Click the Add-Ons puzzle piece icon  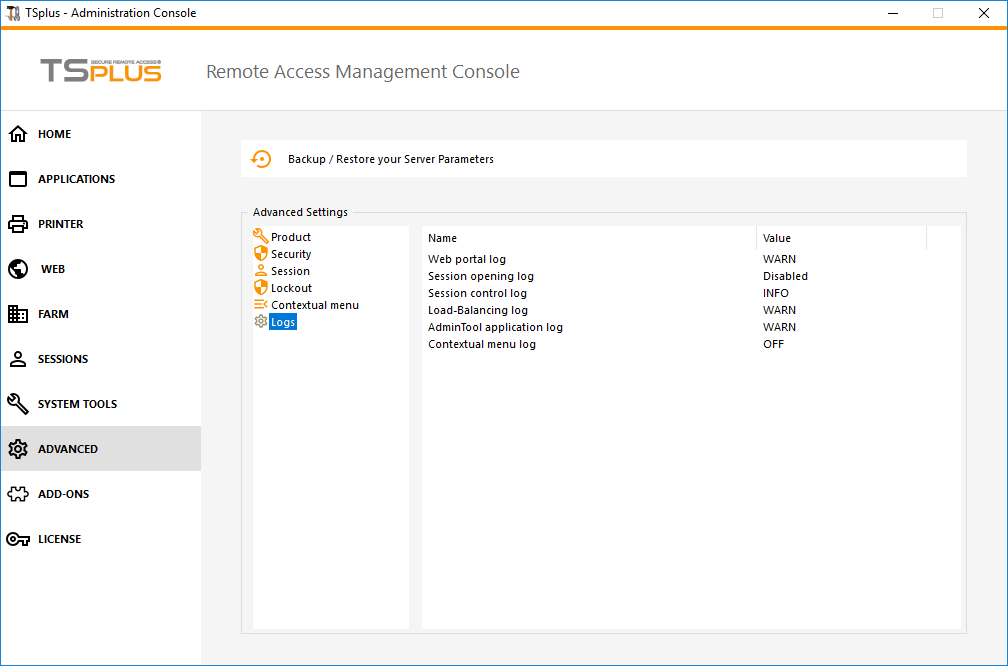[x=18, y=494]
